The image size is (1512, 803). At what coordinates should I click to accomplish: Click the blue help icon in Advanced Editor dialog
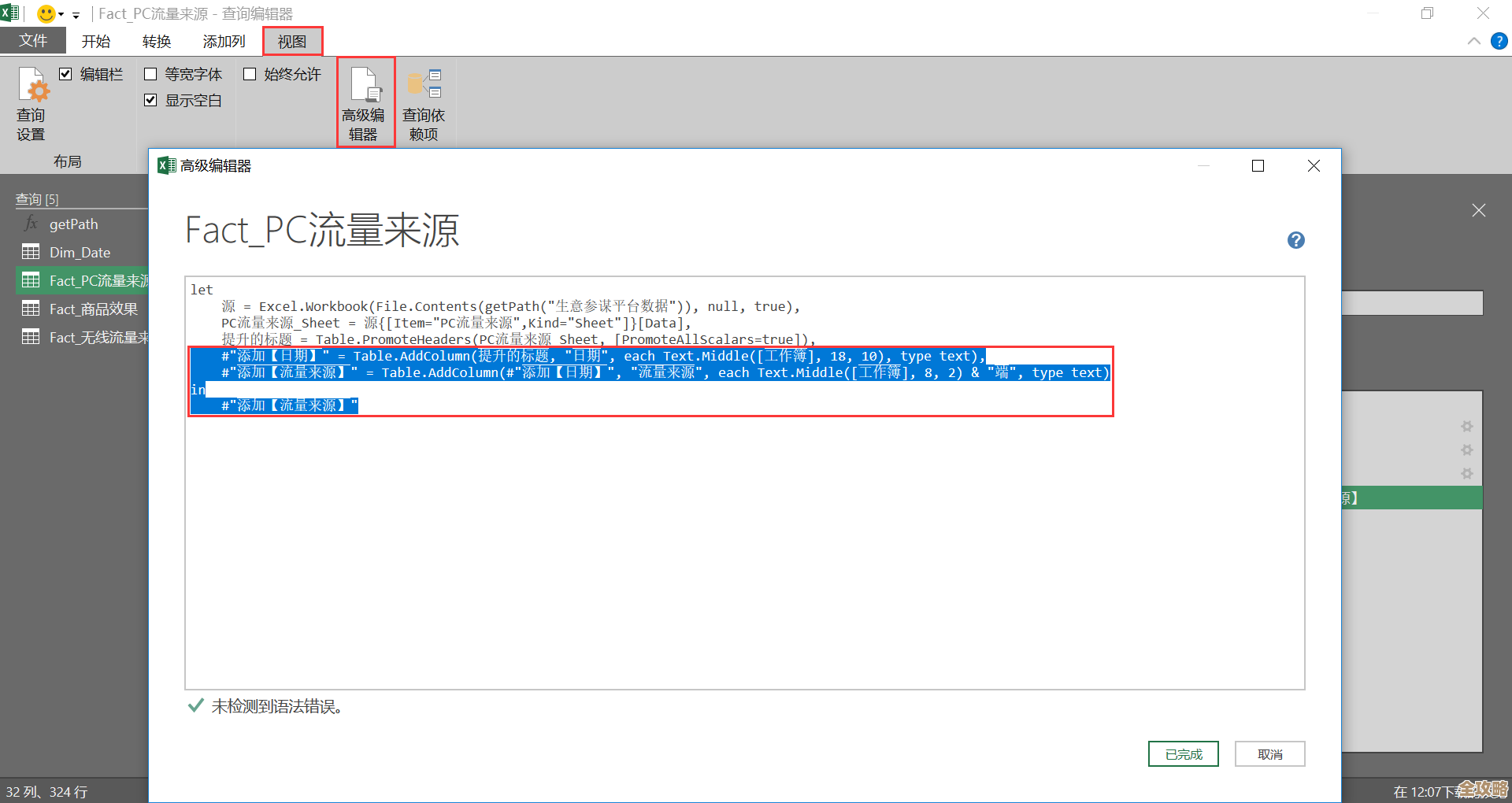(1295, 240)
